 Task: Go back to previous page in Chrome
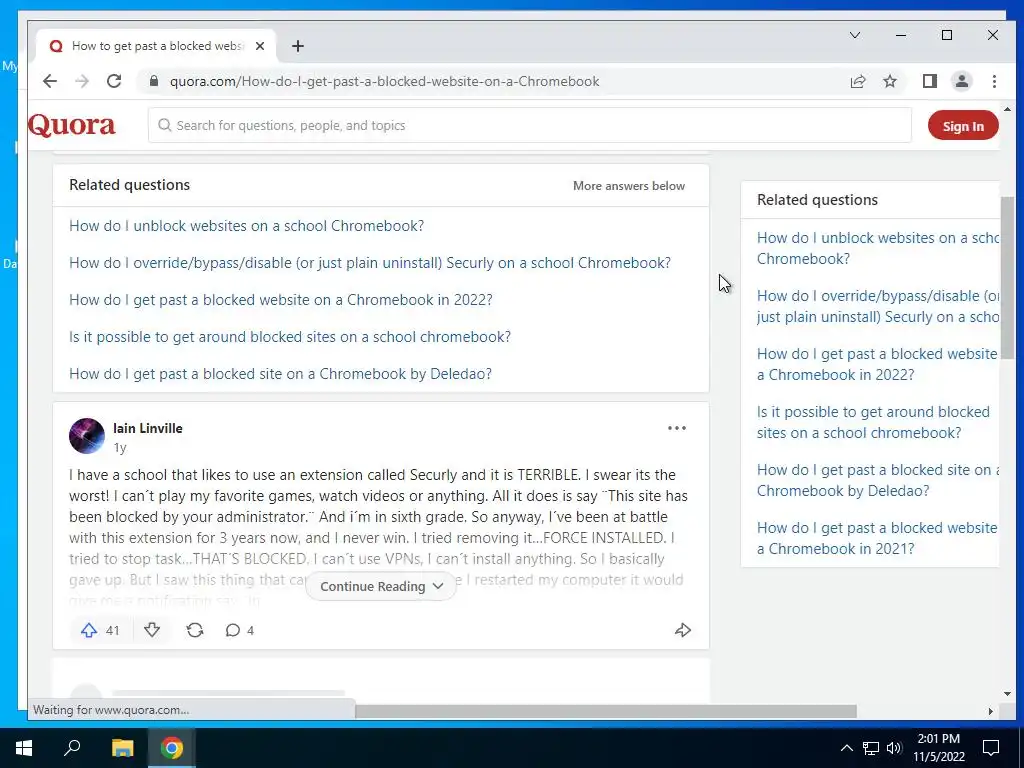[x=50, y=81]
